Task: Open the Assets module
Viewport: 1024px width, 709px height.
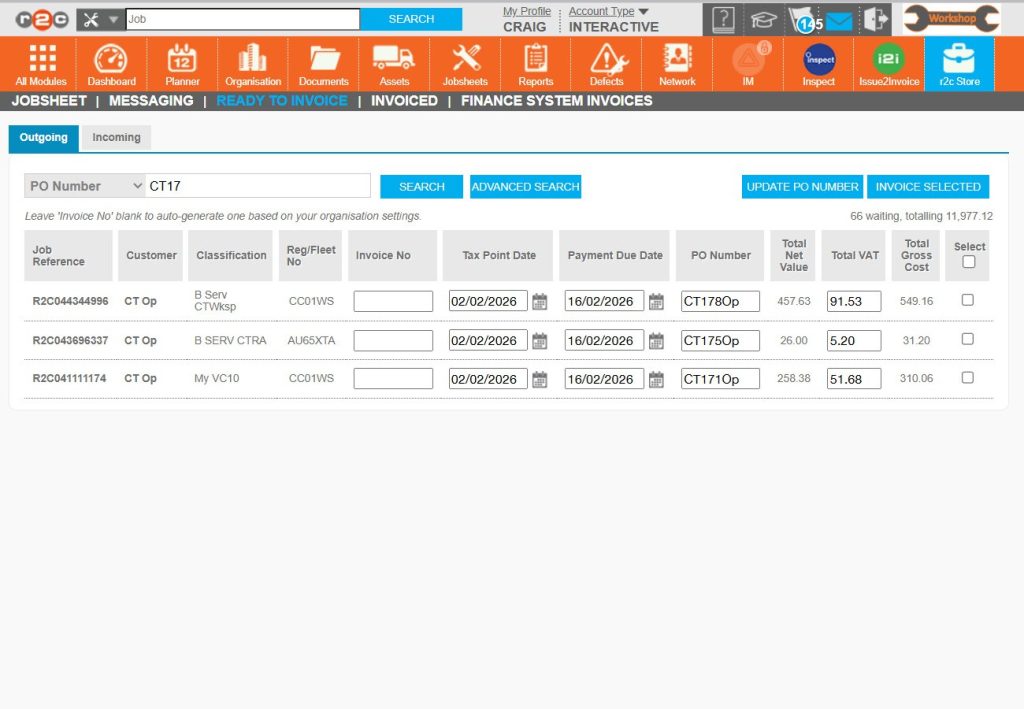Action: coord(394,63)
